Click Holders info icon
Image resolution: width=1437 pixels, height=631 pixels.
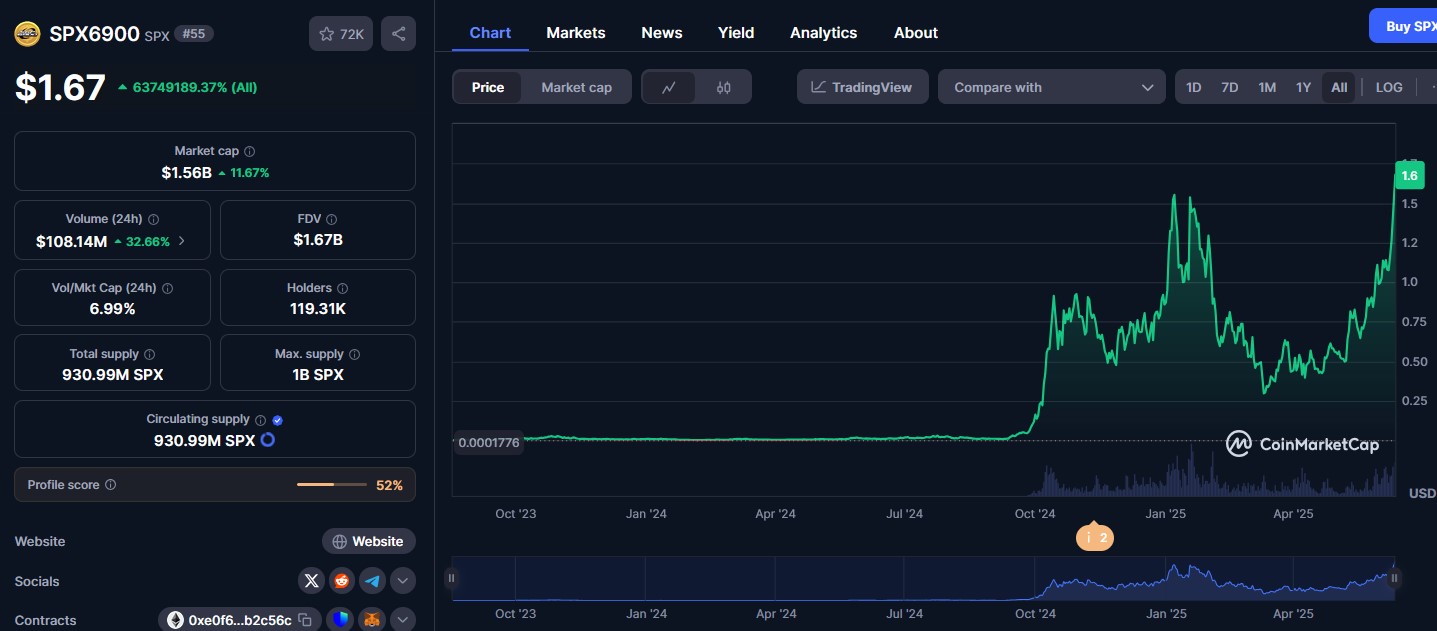[343, 288]
